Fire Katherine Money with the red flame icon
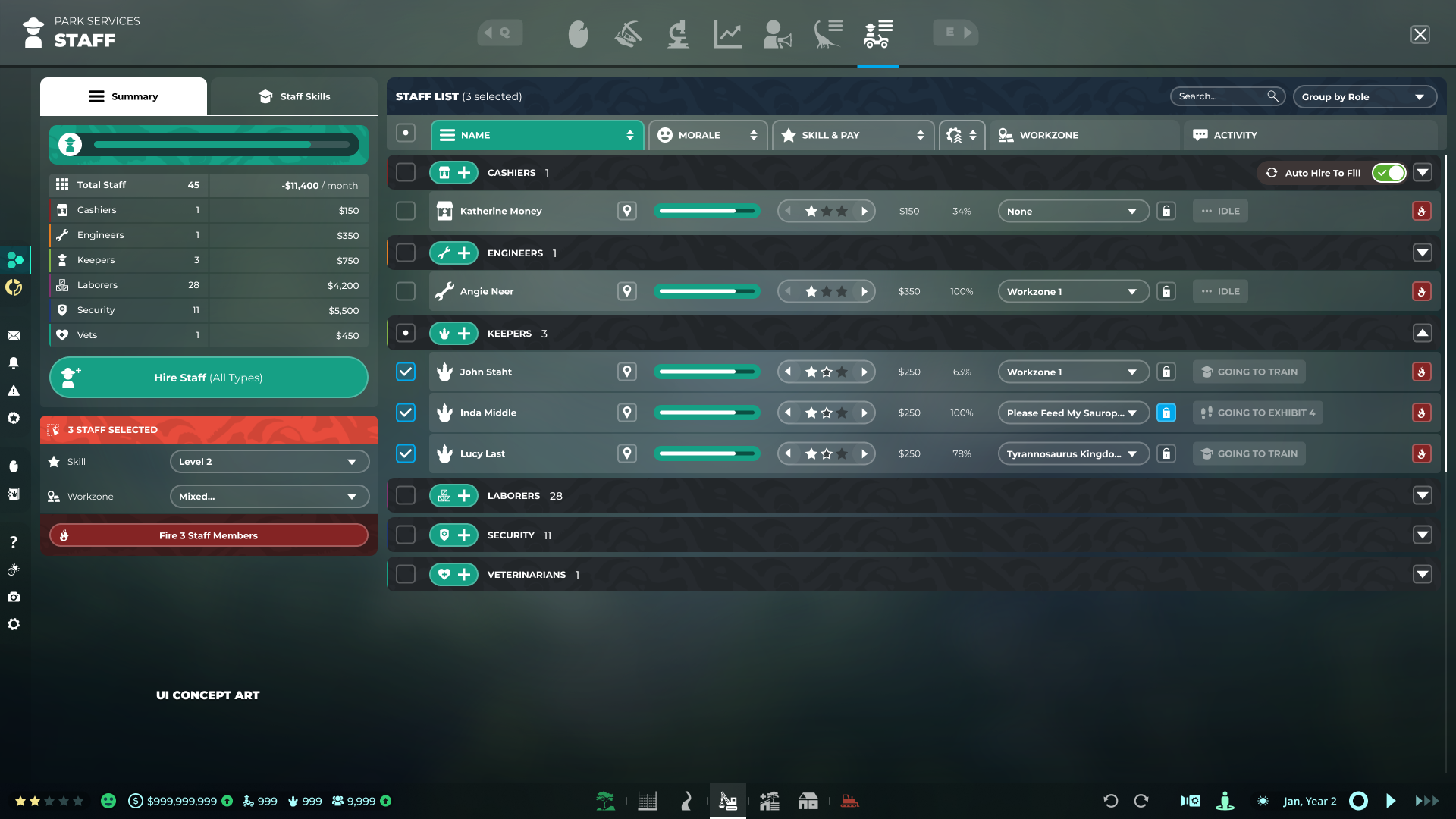The height and width of the screenshot is (819, 1456). (x=1421, y=211)
